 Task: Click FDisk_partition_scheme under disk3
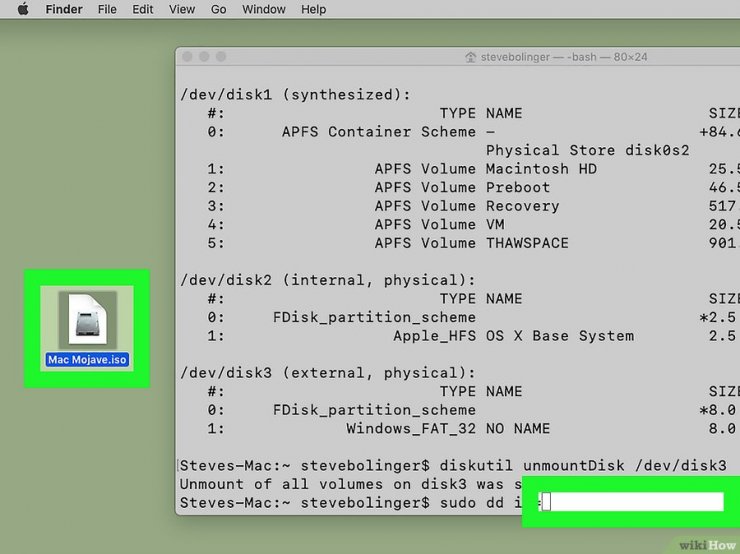point(374,410)
